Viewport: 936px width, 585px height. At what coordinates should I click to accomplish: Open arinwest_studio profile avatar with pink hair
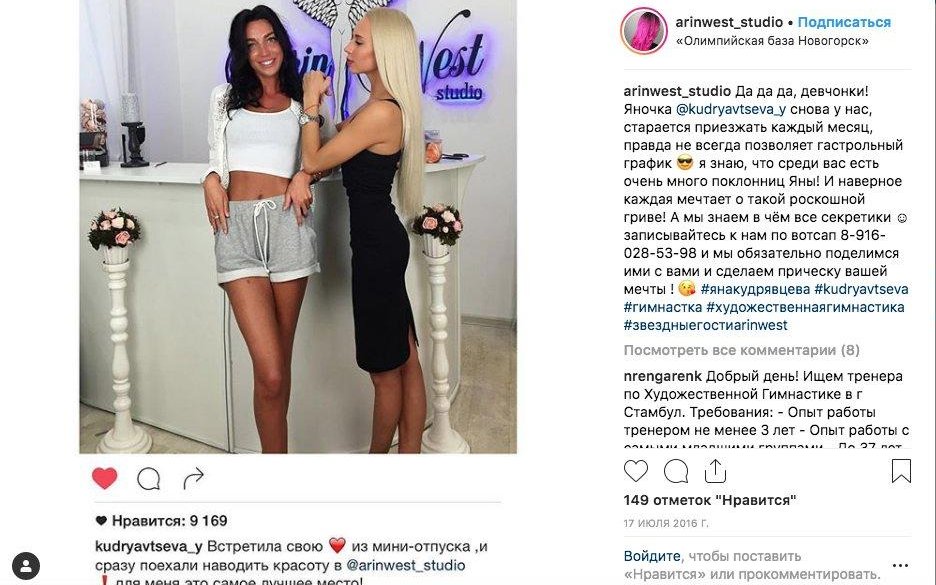[x=644, y=31]
